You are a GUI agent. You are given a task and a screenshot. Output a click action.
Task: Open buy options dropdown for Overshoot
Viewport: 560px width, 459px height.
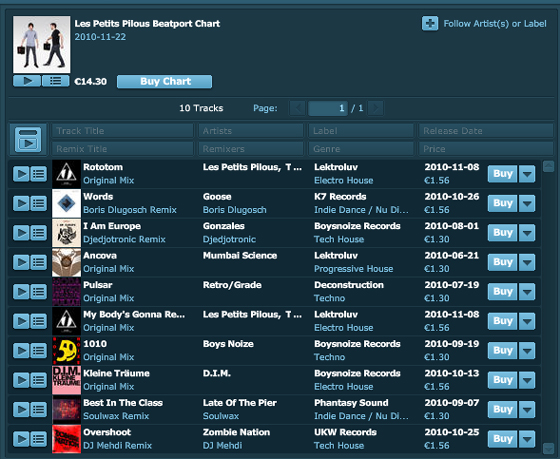pyautogui.click(x=527, y=439)
